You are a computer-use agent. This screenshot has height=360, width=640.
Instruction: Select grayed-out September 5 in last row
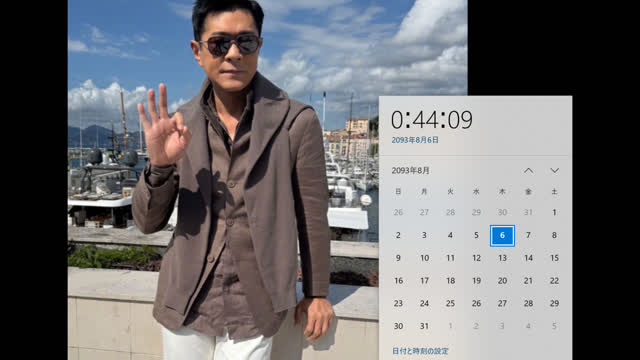554,326
